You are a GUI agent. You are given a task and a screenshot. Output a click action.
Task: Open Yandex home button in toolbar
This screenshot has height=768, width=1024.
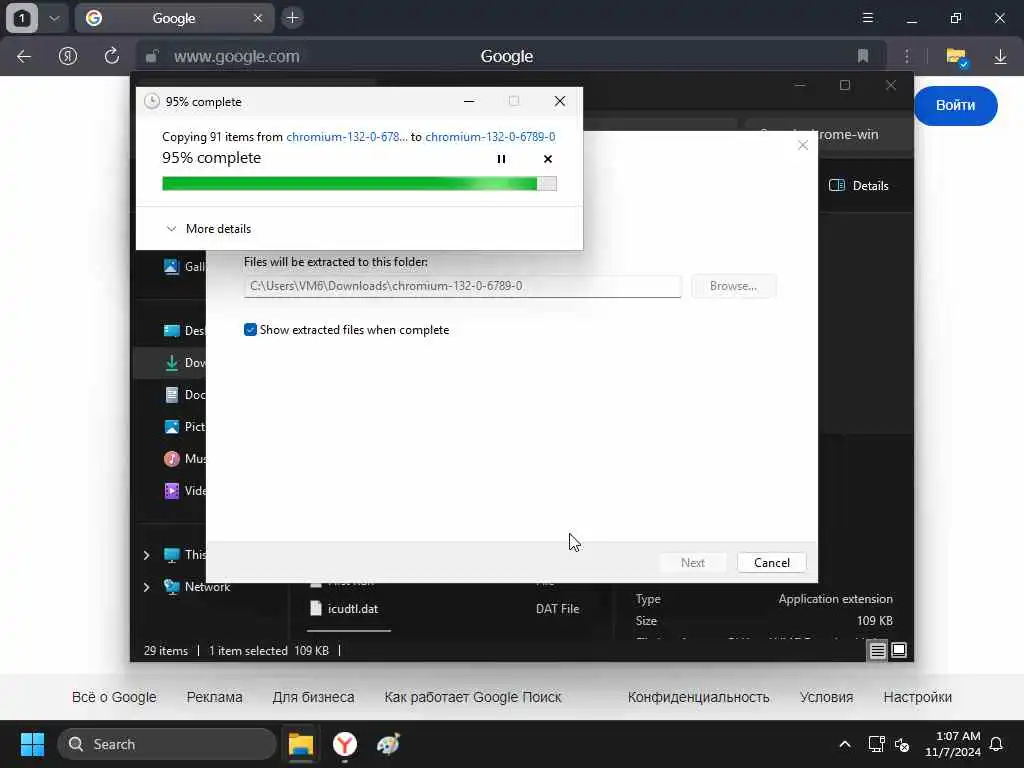tap(68, 56)
